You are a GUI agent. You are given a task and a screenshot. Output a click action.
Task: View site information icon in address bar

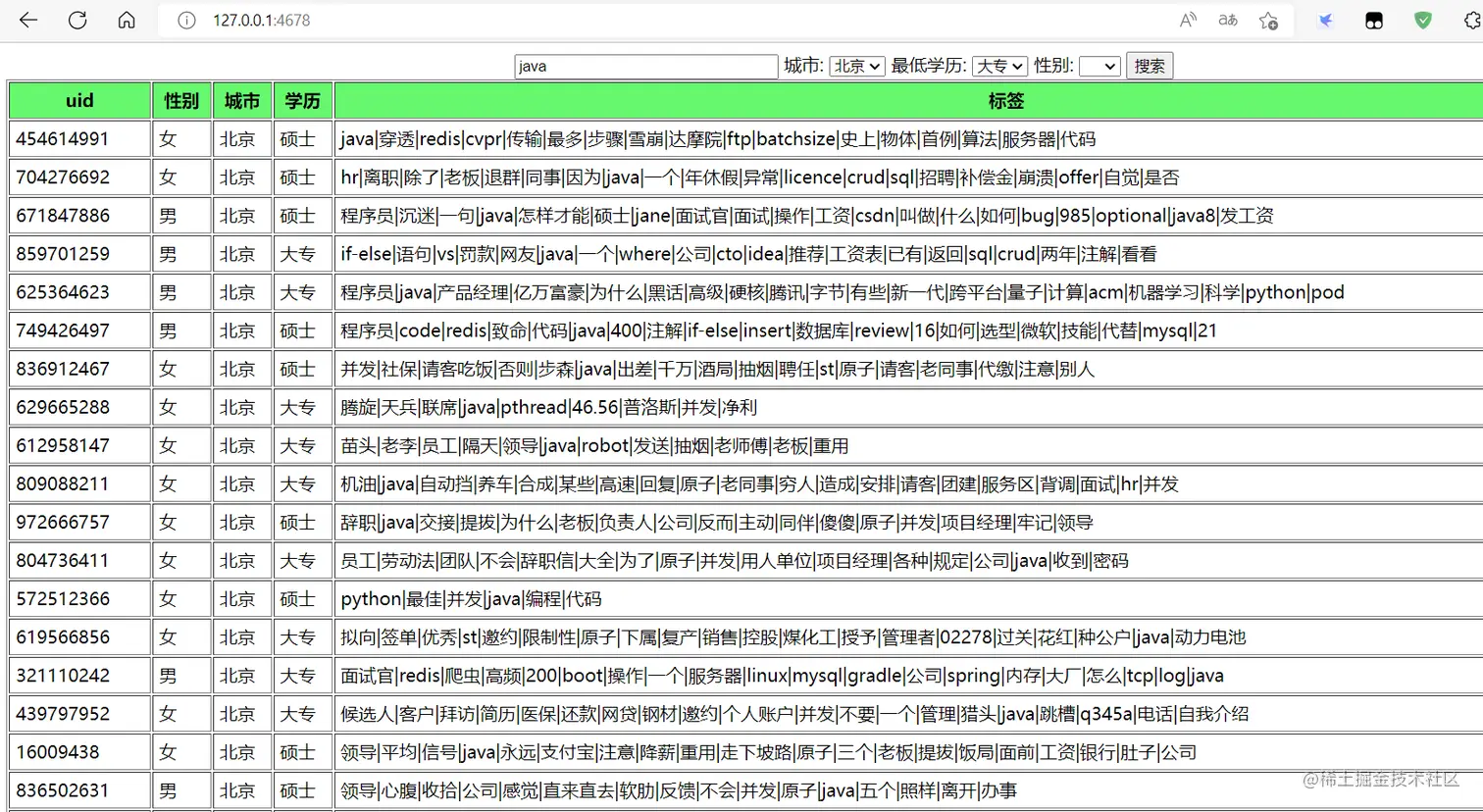(x=186, y=20)
